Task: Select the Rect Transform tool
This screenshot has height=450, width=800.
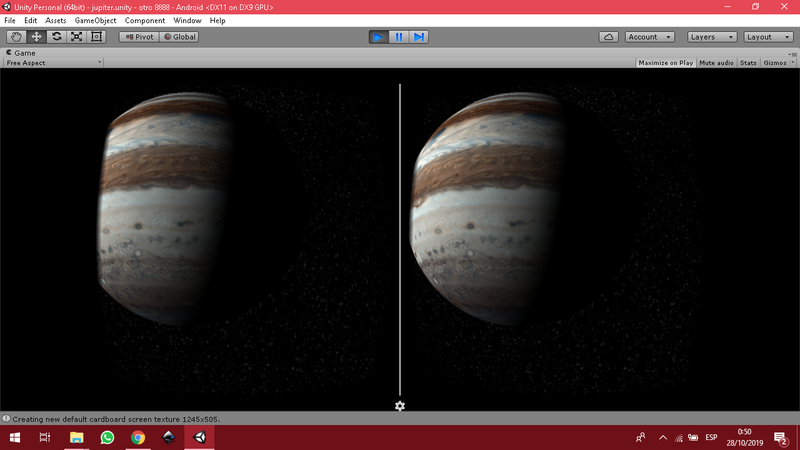Action: (x=97, y=37)
